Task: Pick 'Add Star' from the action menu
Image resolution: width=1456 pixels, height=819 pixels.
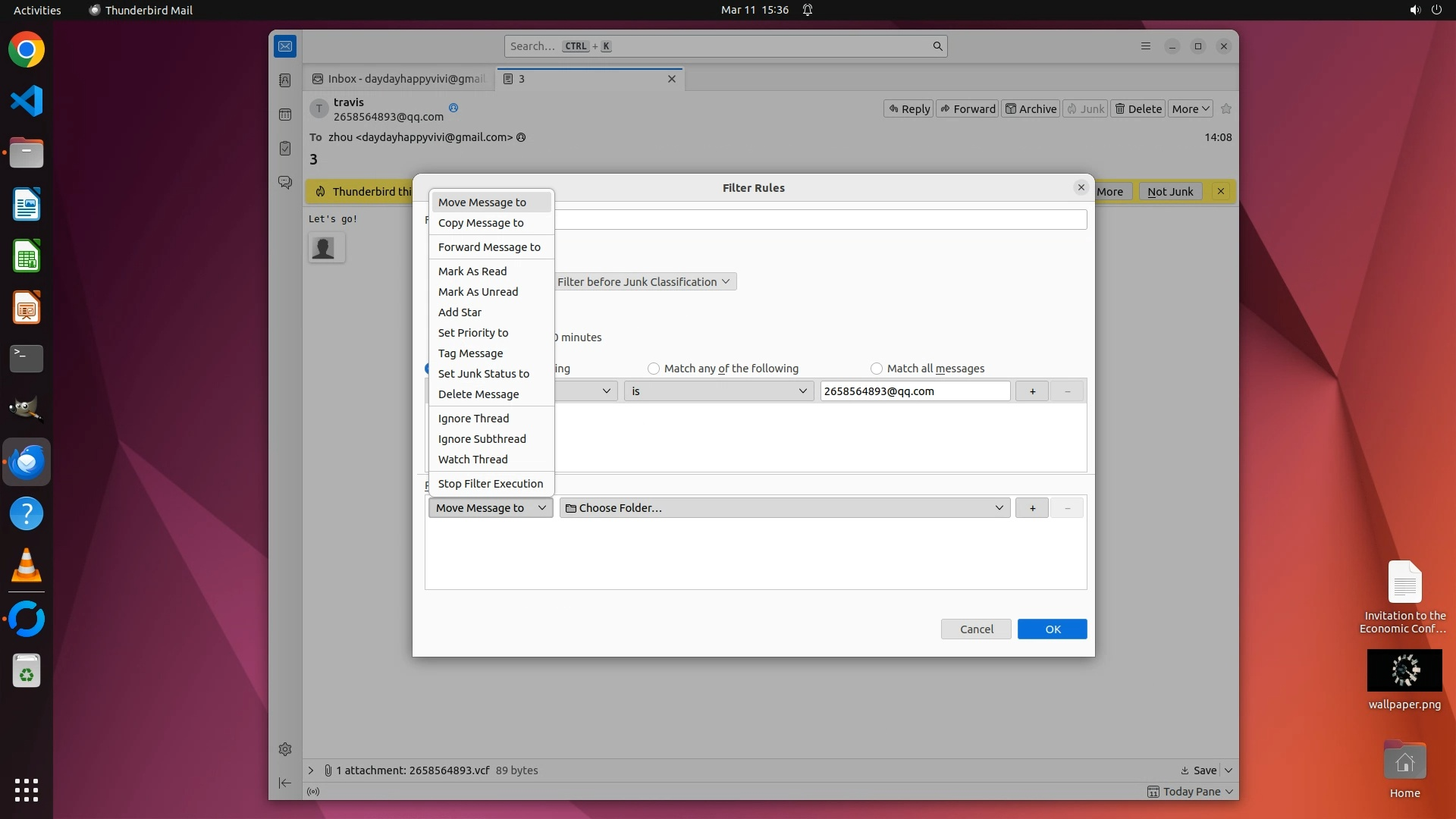Action: (x=460, y=312)
